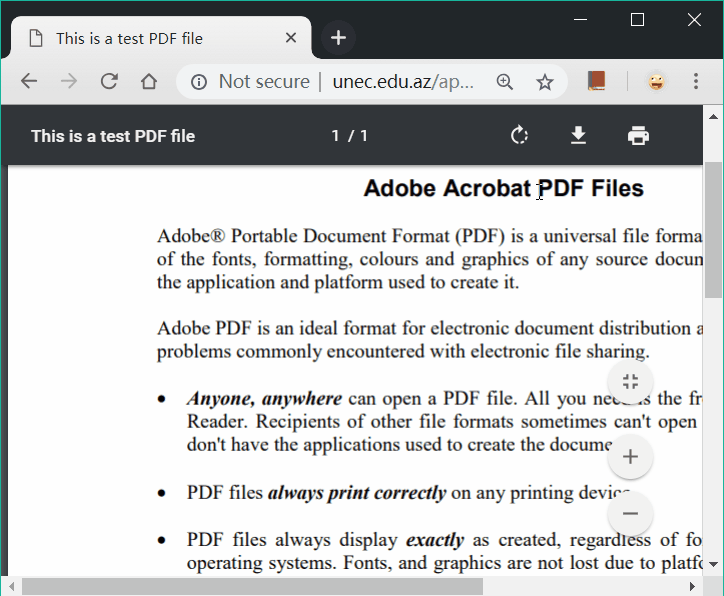Open the Chrome three-dot menu
Screen dimensions: 724x596
click(x=695, y=81)
